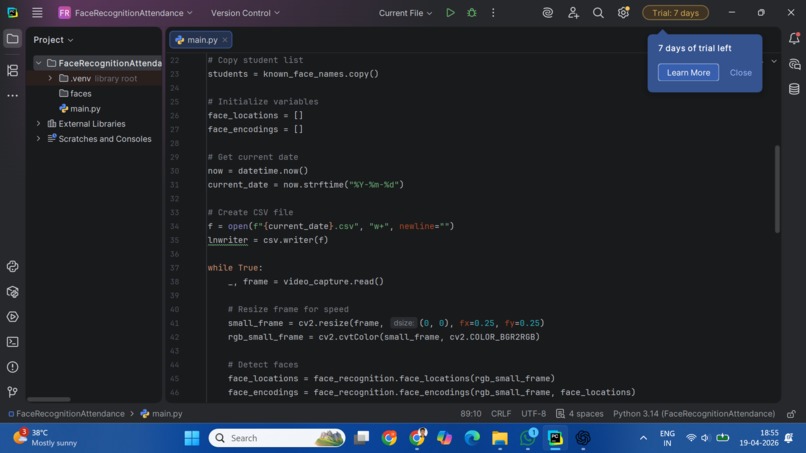
Task: Click line number 41 in gutter
Action: click(x=174, y=323)
